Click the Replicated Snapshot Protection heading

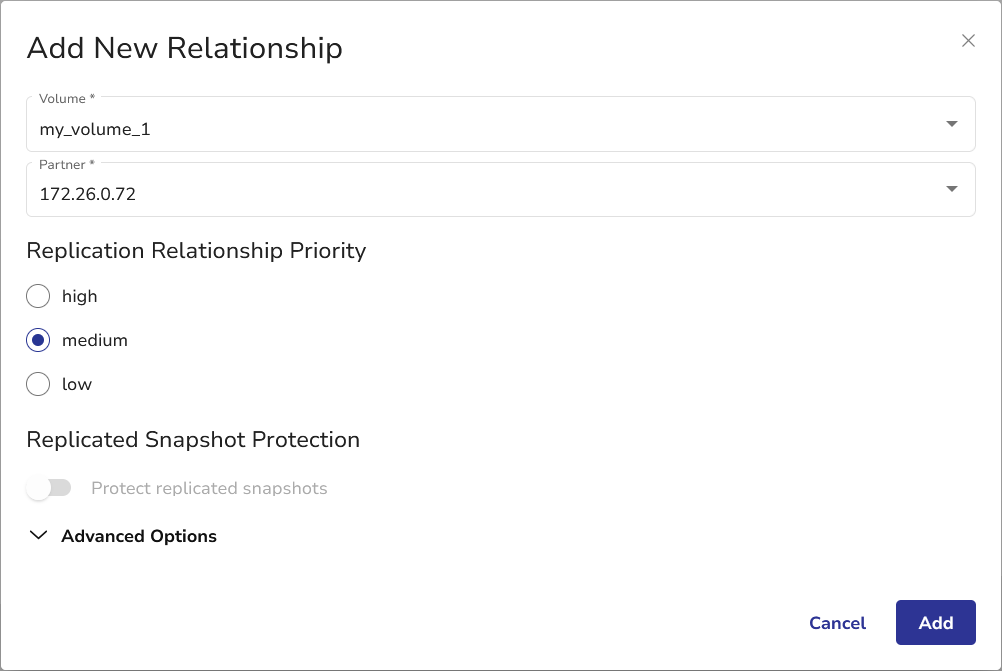193,439
